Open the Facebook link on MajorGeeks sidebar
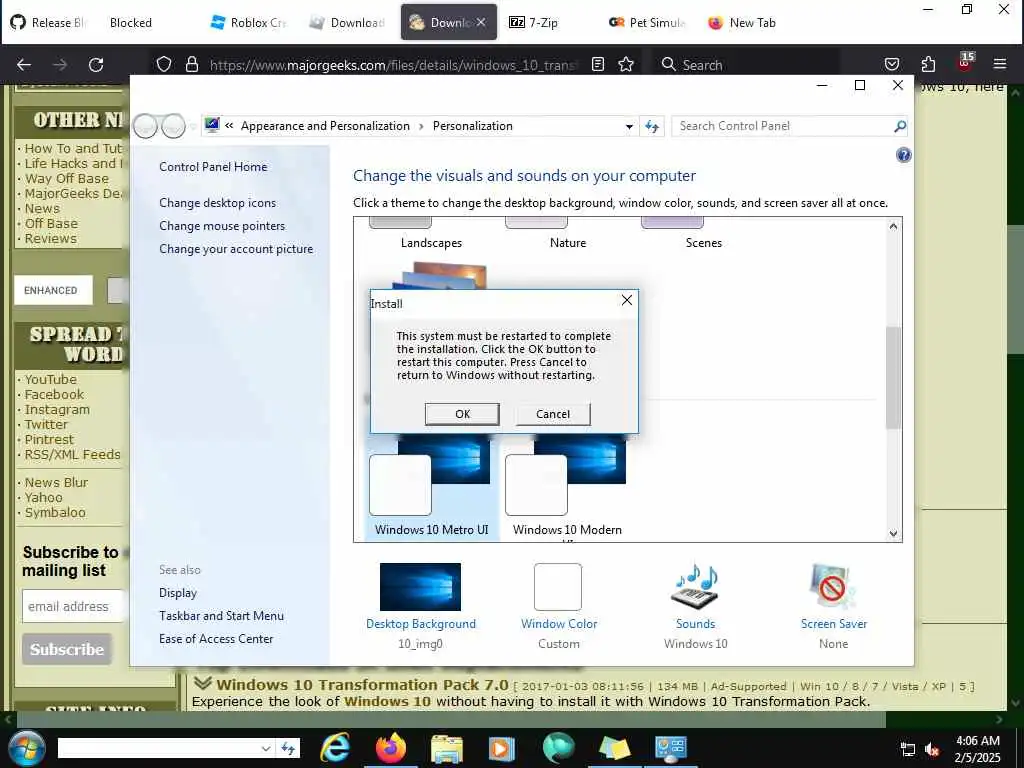 [x=54, y=394]
